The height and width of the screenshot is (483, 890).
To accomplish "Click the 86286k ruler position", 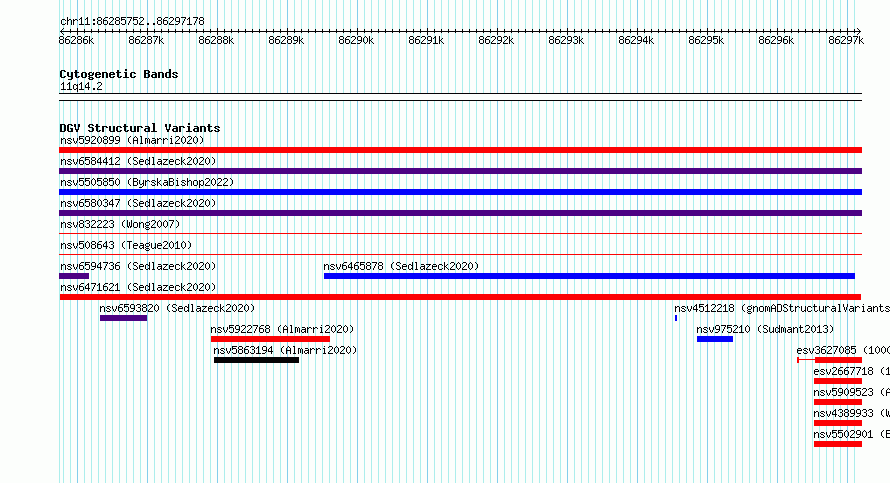I will coord(76,40).
